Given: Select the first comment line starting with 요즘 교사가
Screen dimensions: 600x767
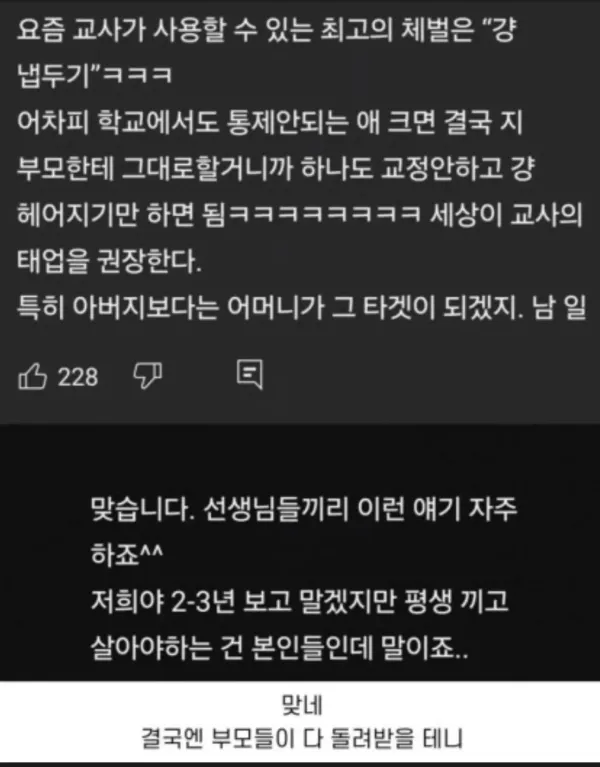Looking at the screenshot, I should pos(267,30).
